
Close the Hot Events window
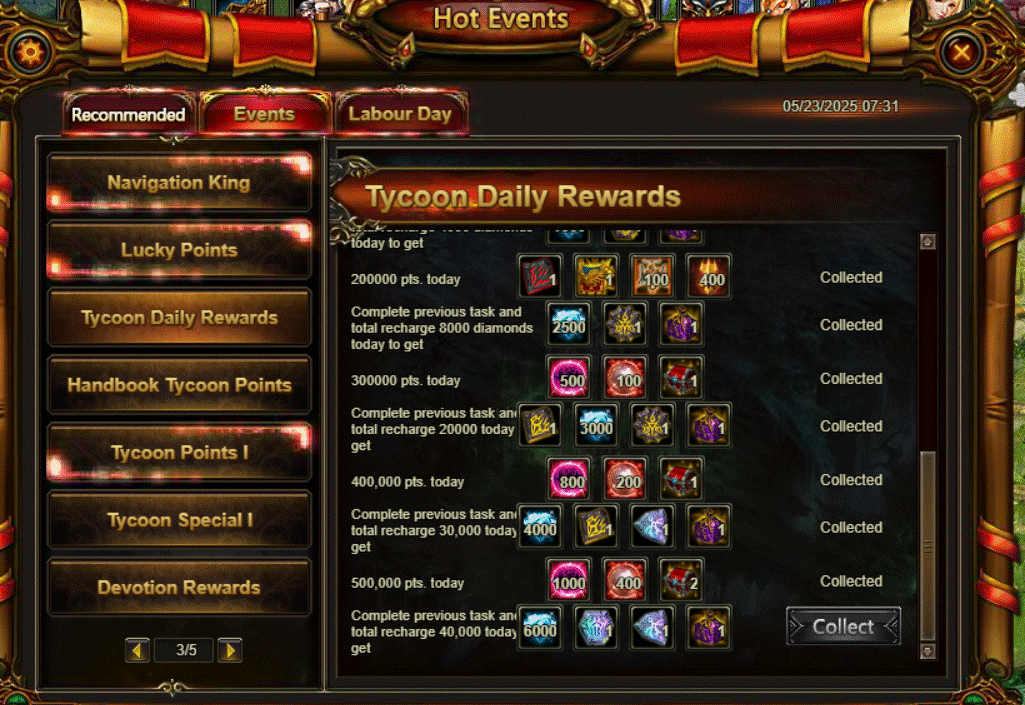pyautogui.click(x=961, y=52)
